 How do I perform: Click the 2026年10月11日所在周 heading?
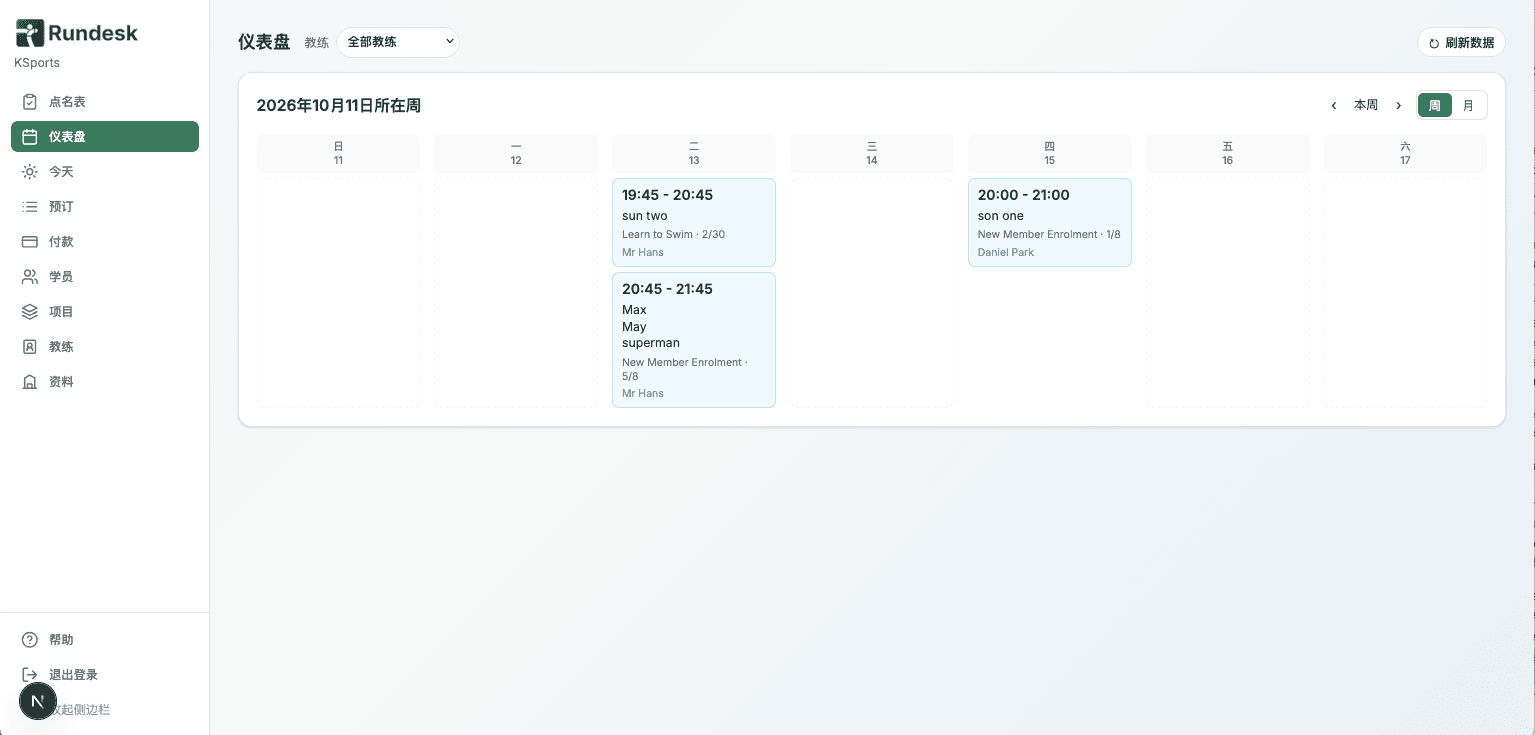point(339,105)
